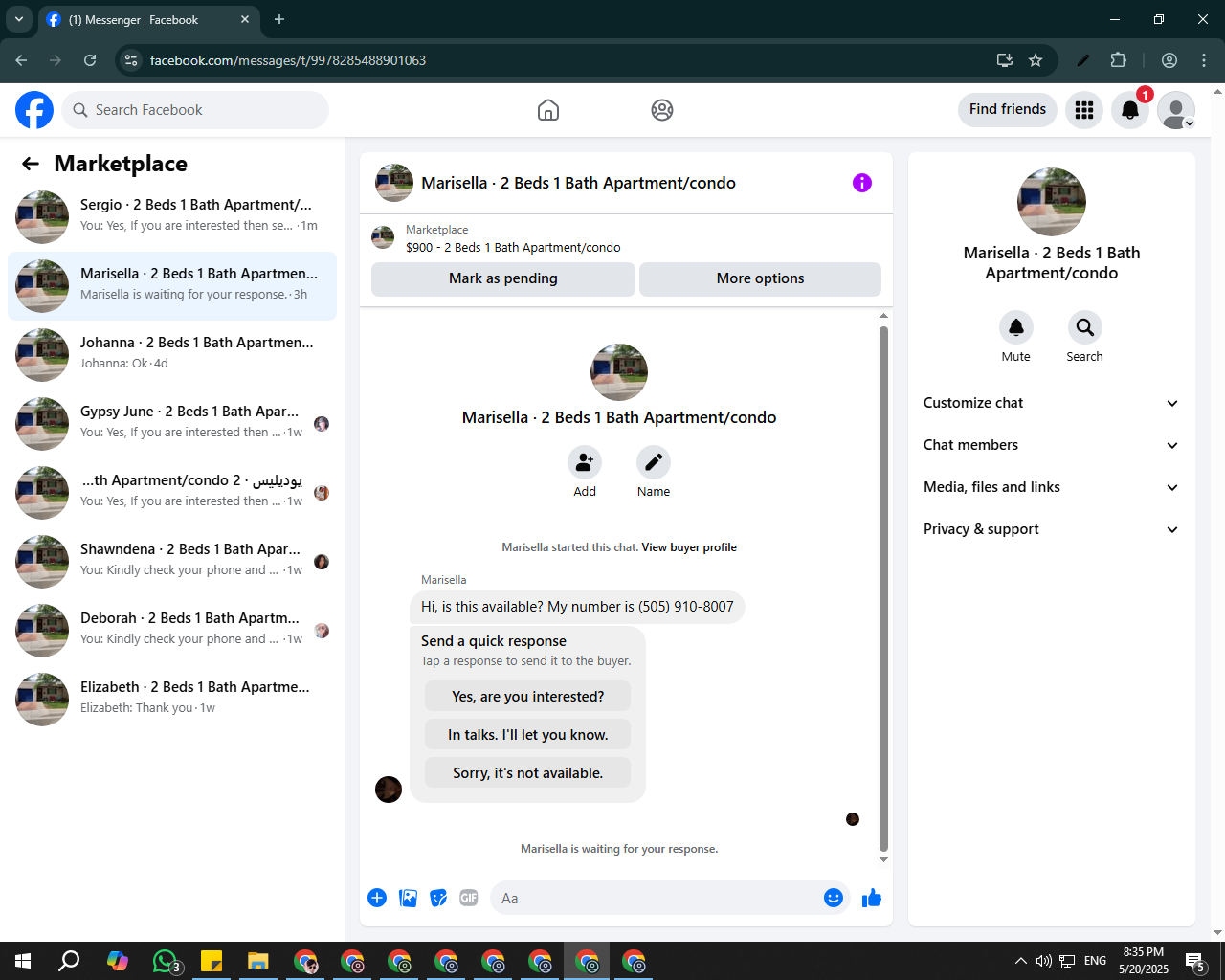1225x980 pixels.
Task: Open the tab search dropdown arrow
Action: (x=18, y=19)
